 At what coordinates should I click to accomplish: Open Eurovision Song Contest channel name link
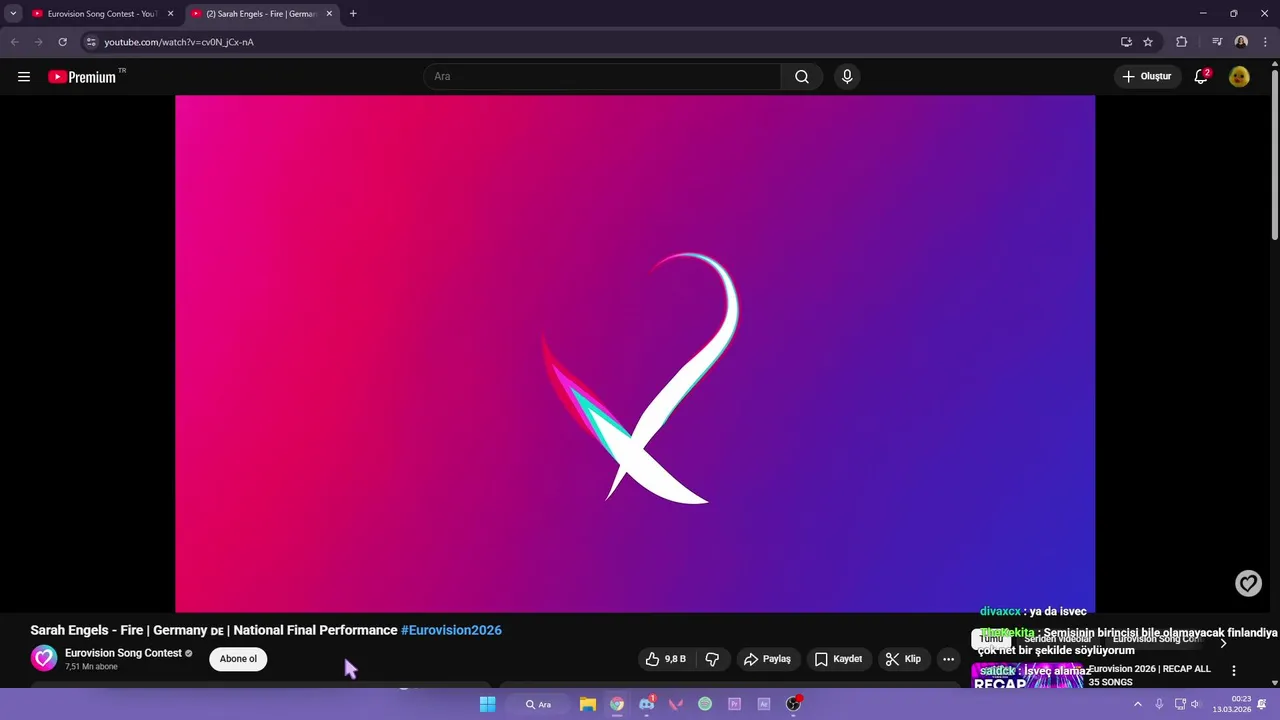[123, 653]
